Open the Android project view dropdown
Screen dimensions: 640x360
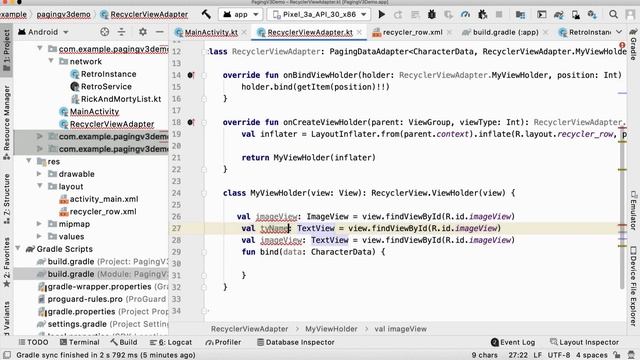coord(43,32)
